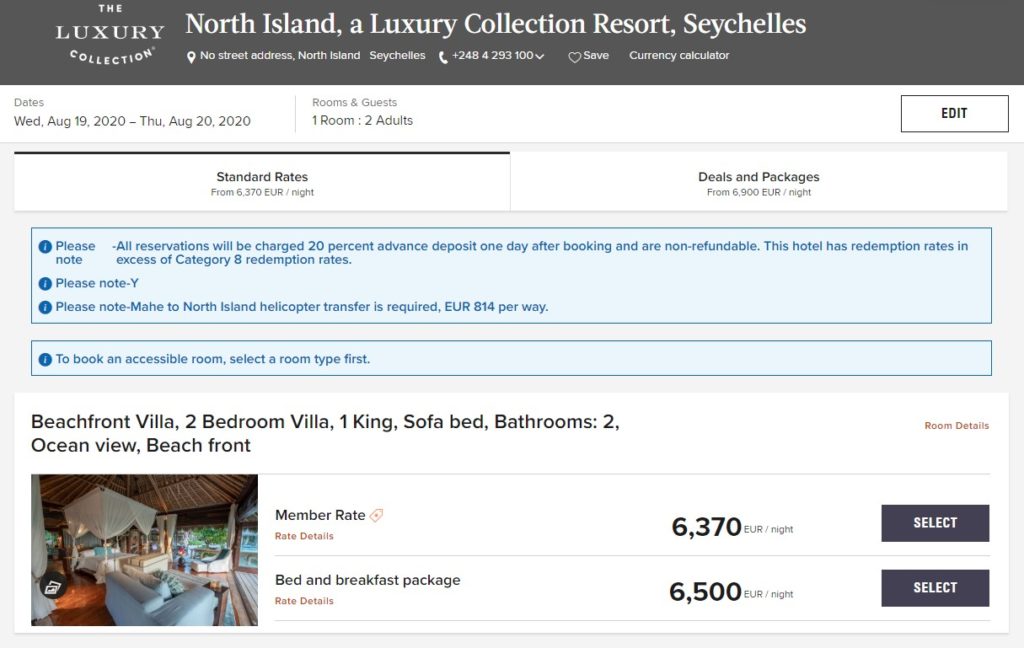The image size is (1024, 648).
Task: Click the info icon beside the accessible room note
Action: click(45, 359)
